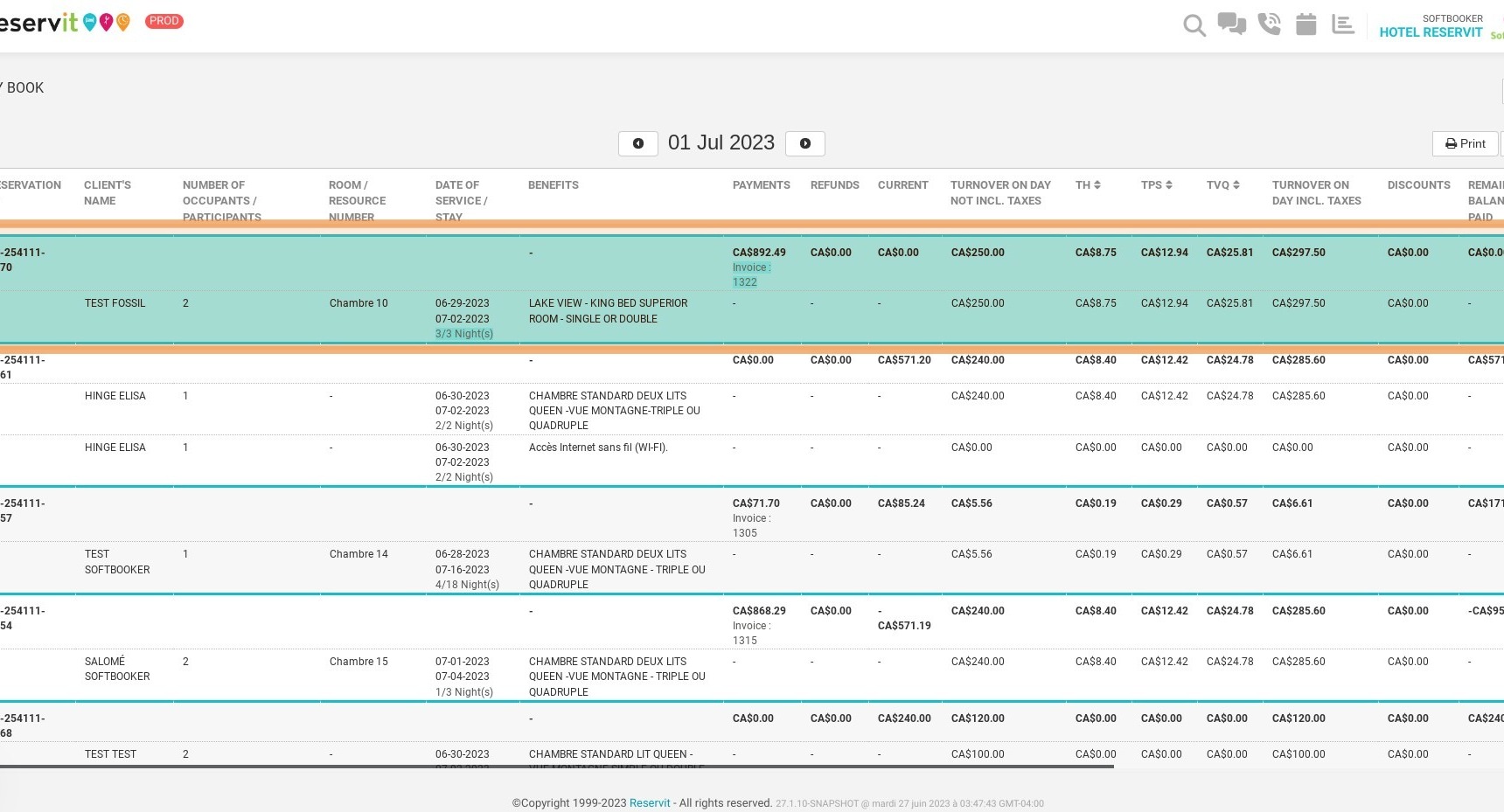This screenshot has height=812, width=1504.
Task: Open the statistics chart icon
Action: click(x=1343, y=24)
